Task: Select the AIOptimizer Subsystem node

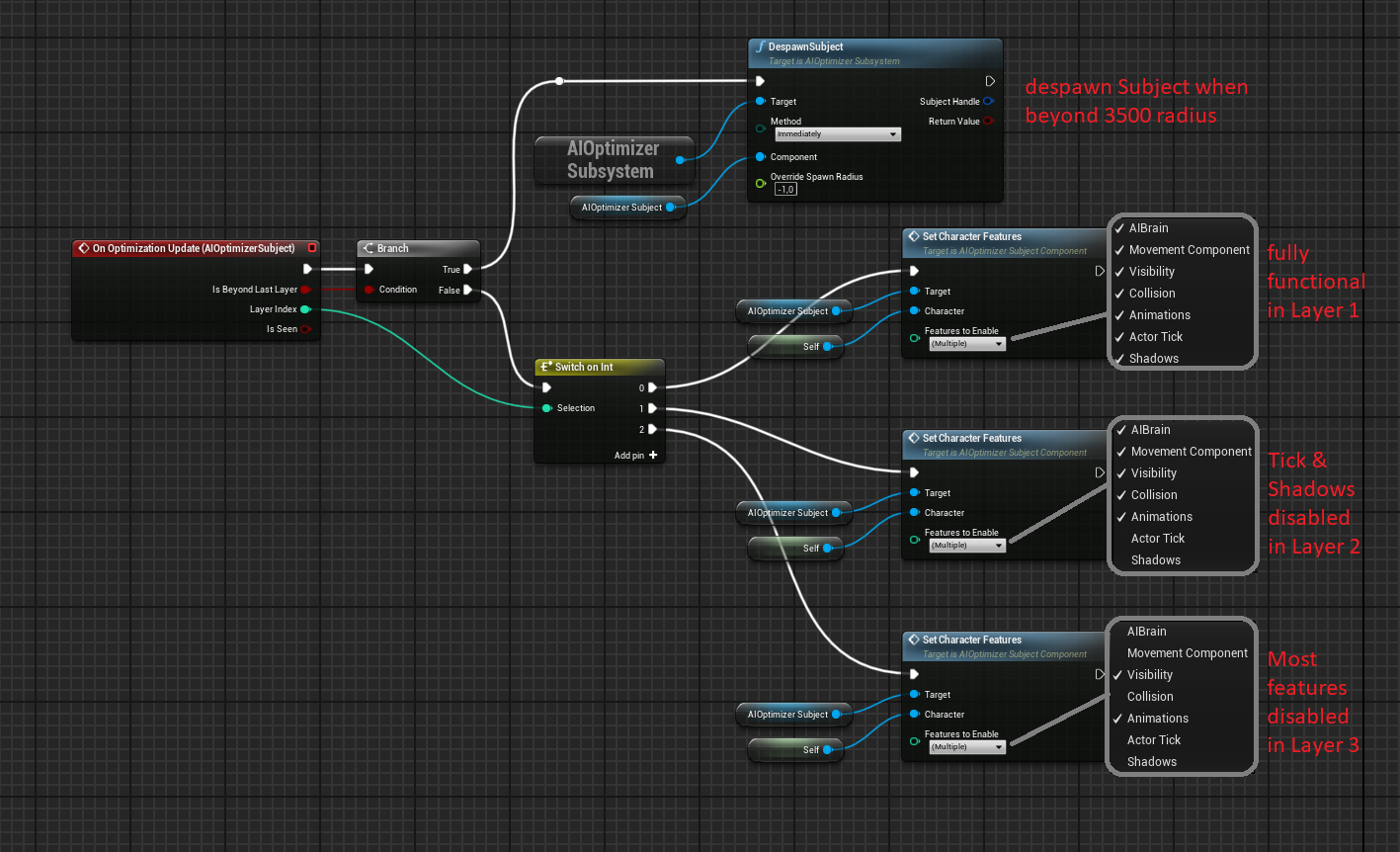Action: point(613,160)
